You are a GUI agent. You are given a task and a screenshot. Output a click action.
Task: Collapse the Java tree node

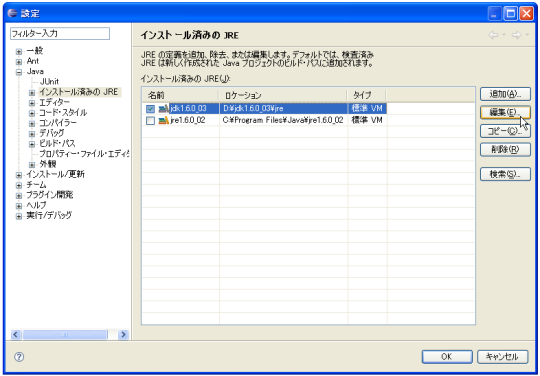coord(19,72)
